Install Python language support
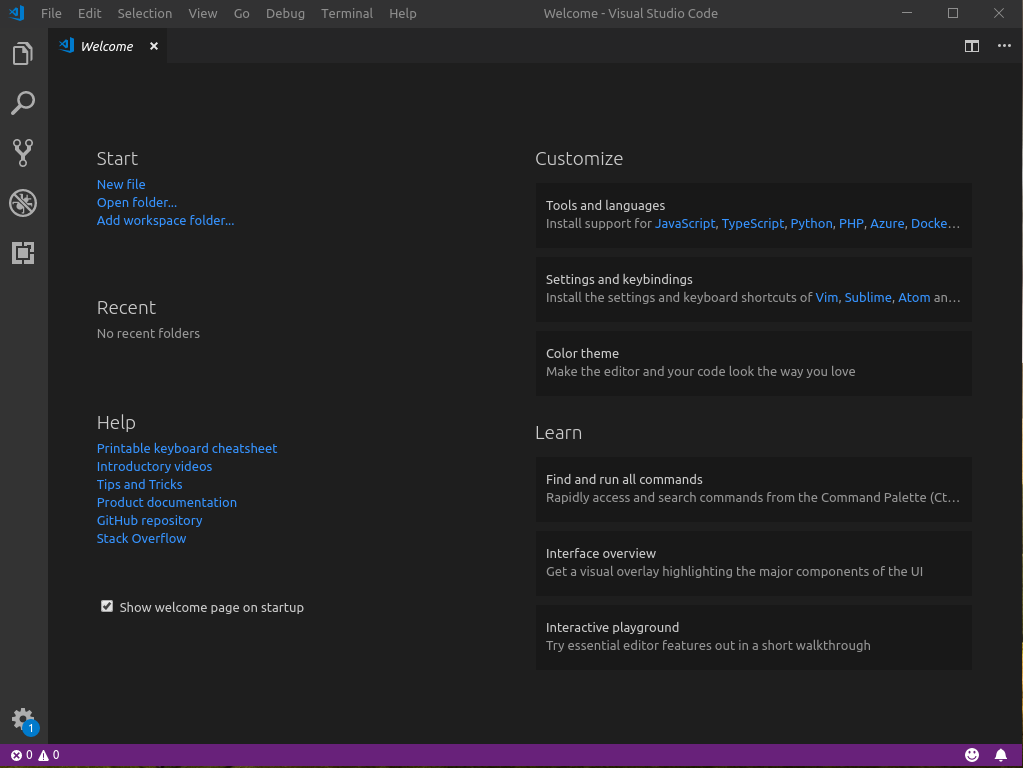The height and width of the screenshot is (768, 1023). click(812, 223)
